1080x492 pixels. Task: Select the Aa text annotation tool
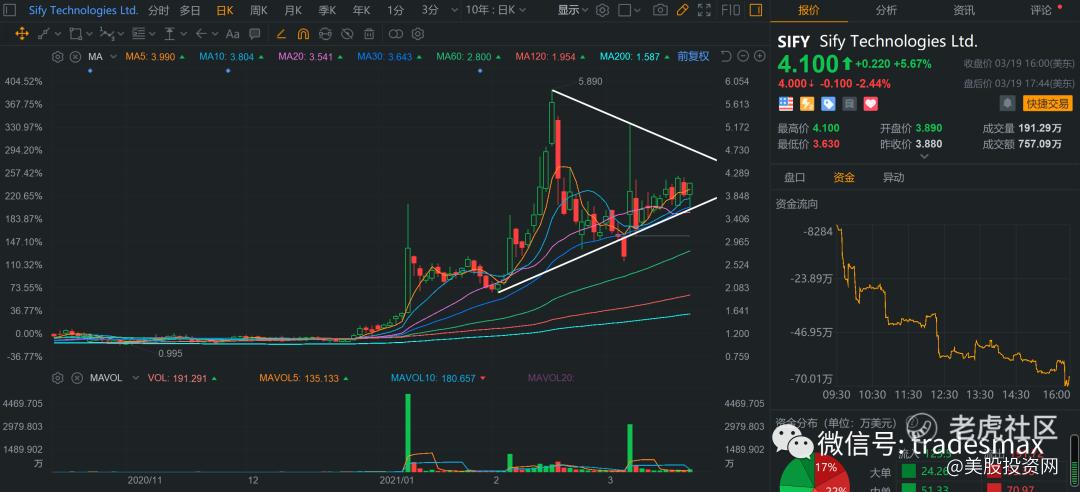[x=233, y=34]
